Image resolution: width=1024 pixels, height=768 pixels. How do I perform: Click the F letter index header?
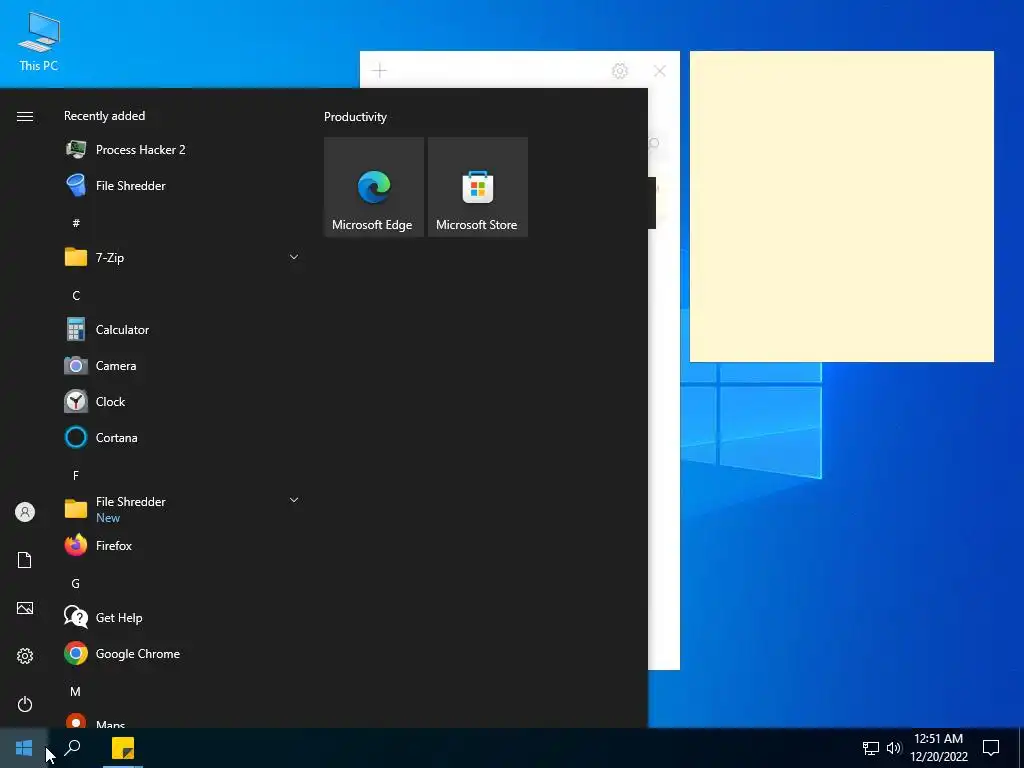[x=76, y=475]
